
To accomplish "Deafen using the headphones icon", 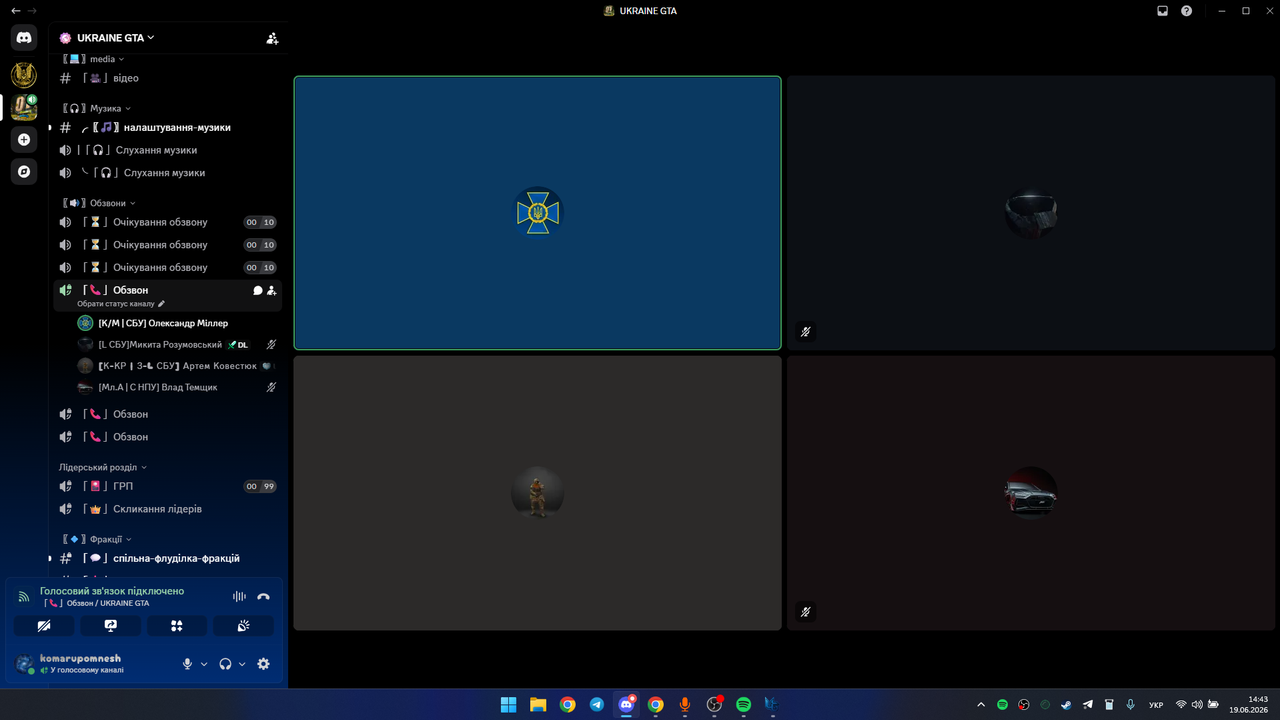I will point(226,664).
